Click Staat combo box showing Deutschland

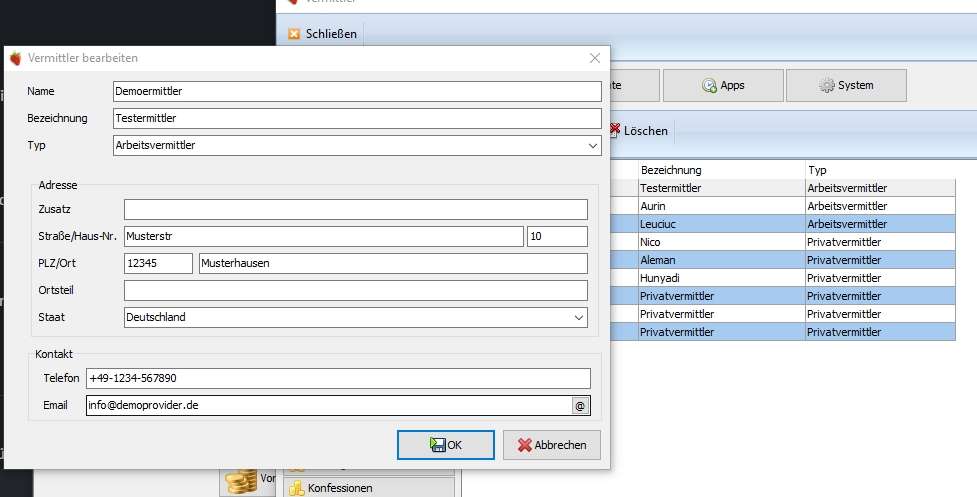click(x=356, y=317)
